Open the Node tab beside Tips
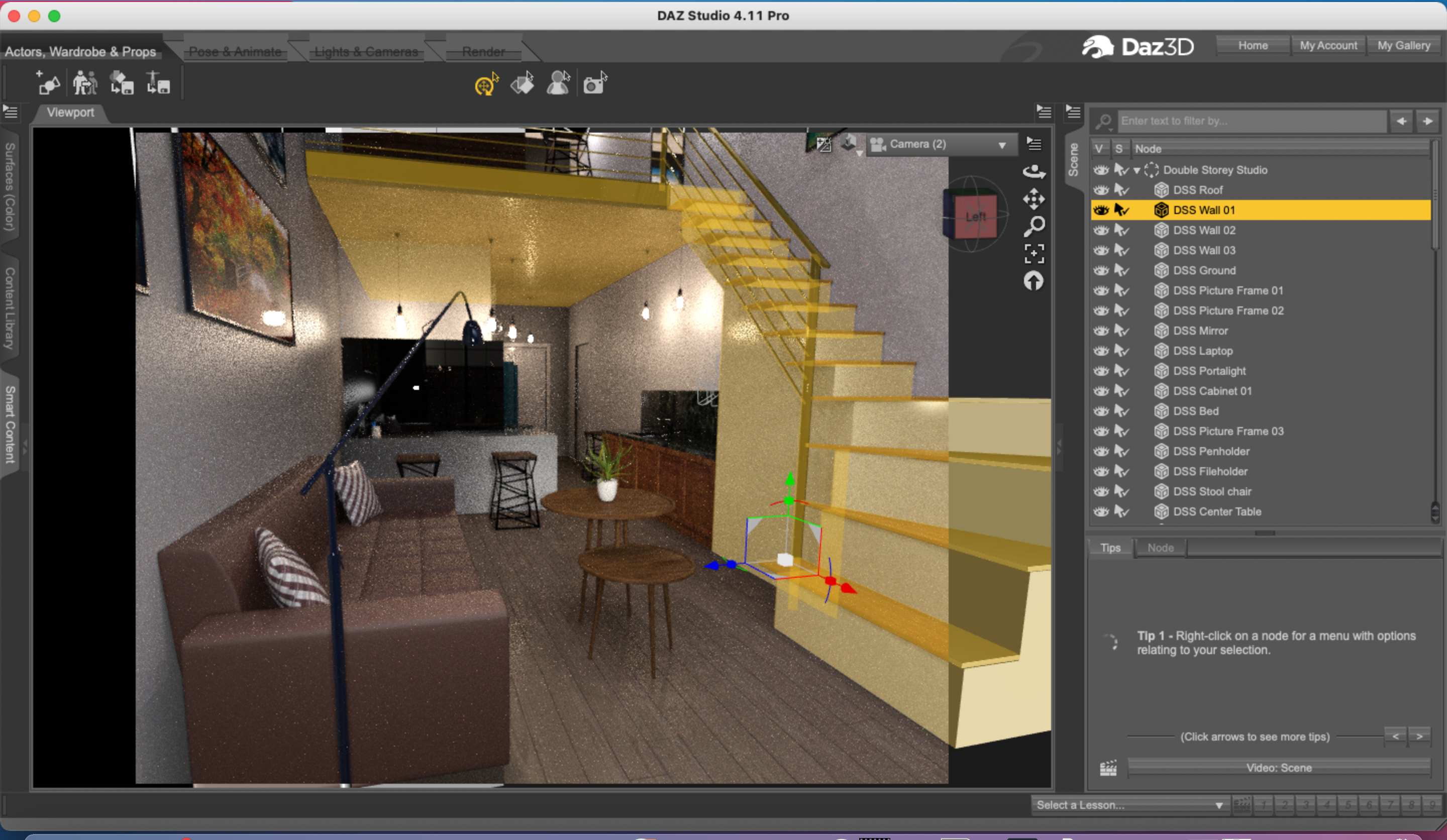The width and height of the screenshot is (1447, 840). pos(1160,548)
